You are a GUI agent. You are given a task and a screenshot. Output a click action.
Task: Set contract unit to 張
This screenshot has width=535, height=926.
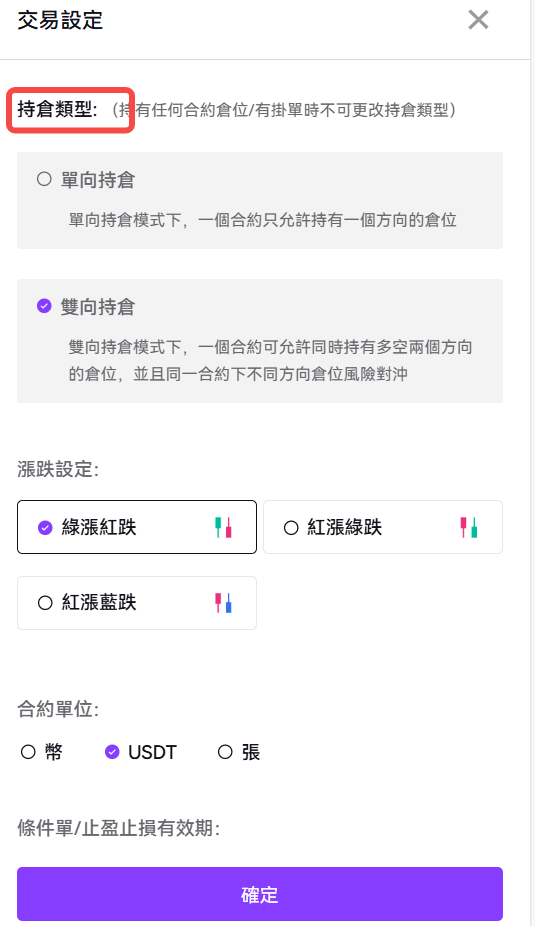[225, 752]
